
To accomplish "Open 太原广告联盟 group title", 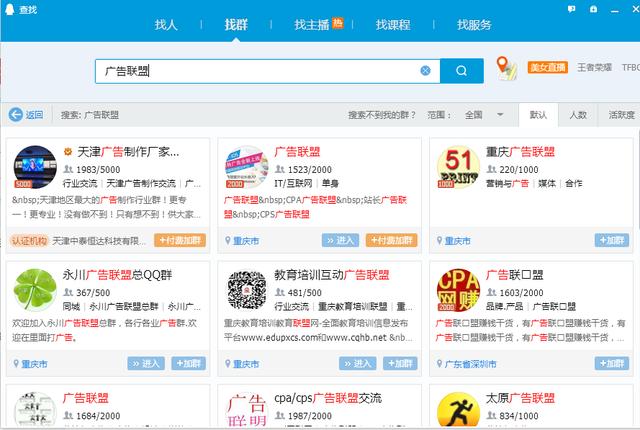I will [x=520, y=398].
